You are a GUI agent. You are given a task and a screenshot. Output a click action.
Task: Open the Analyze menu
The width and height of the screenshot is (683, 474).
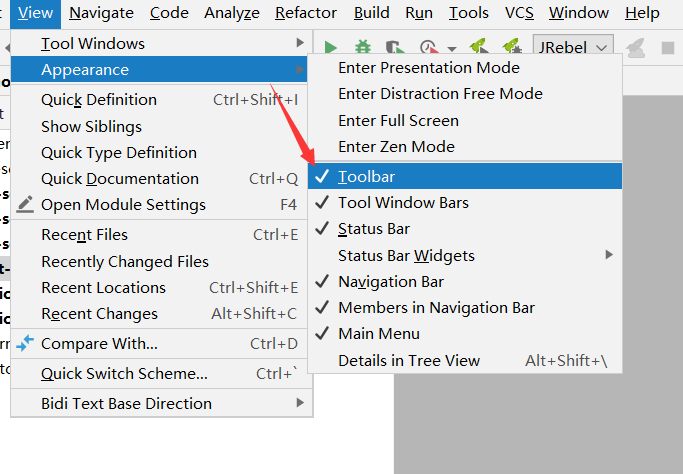coord(232,13)
